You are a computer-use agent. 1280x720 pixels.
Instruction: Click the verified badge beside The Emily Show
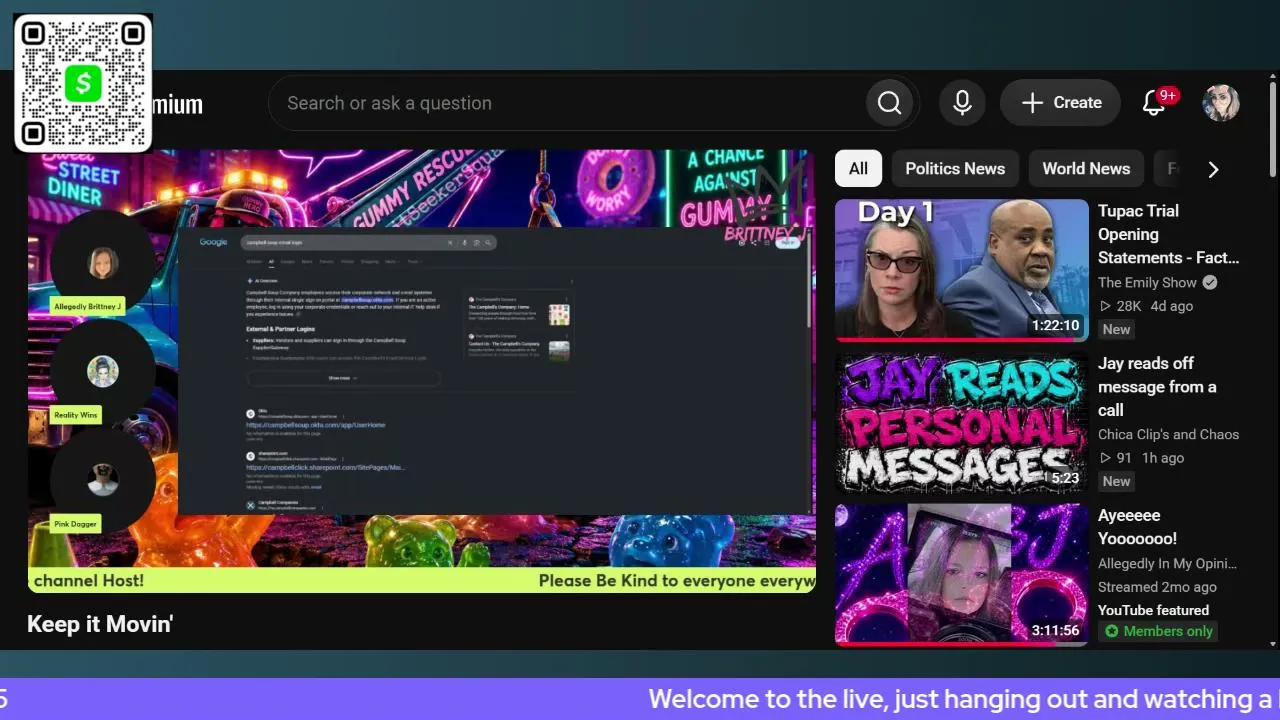pyautogui.click(x=1210, y=283)
